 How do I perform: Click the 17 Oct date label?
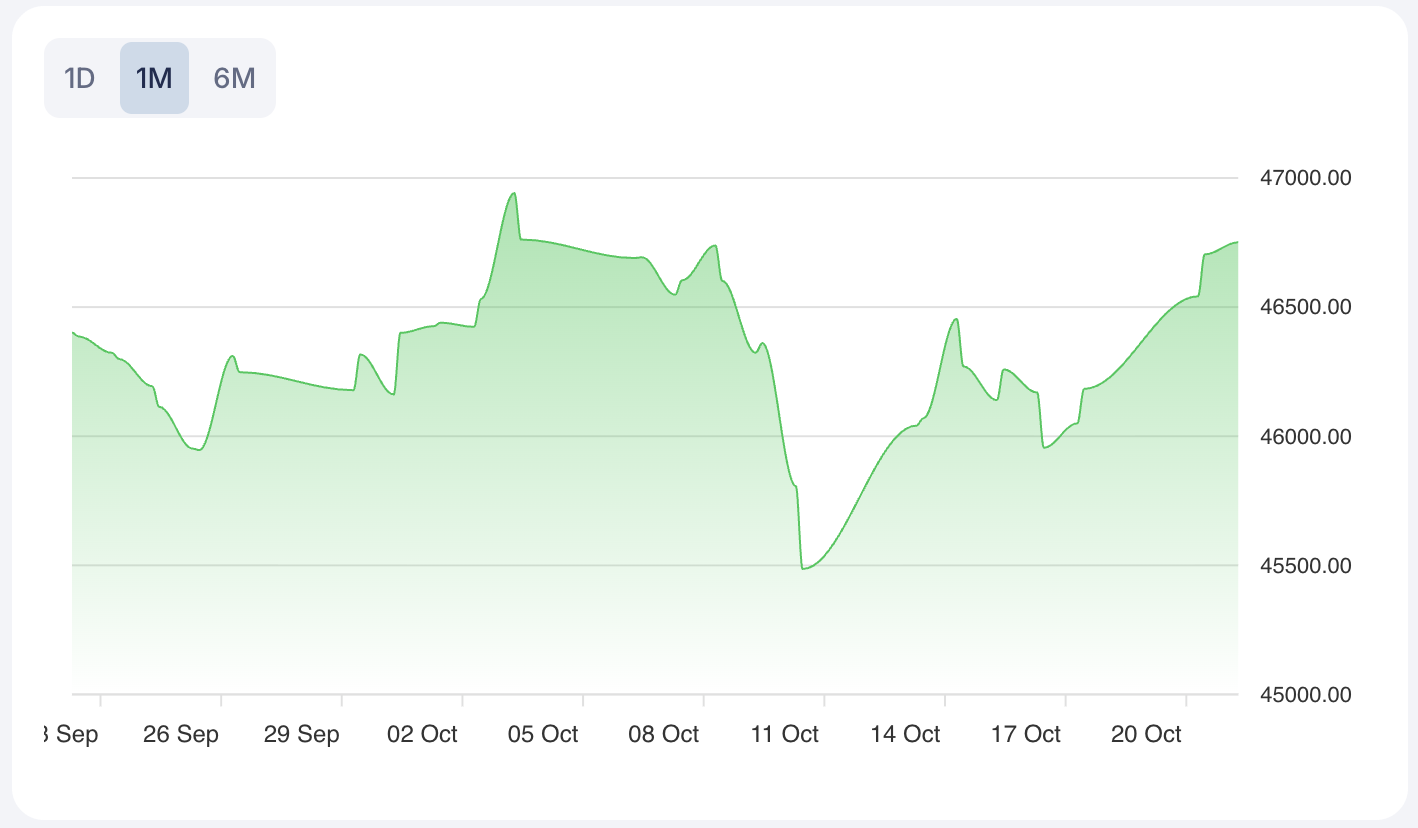pos(1026,734)
